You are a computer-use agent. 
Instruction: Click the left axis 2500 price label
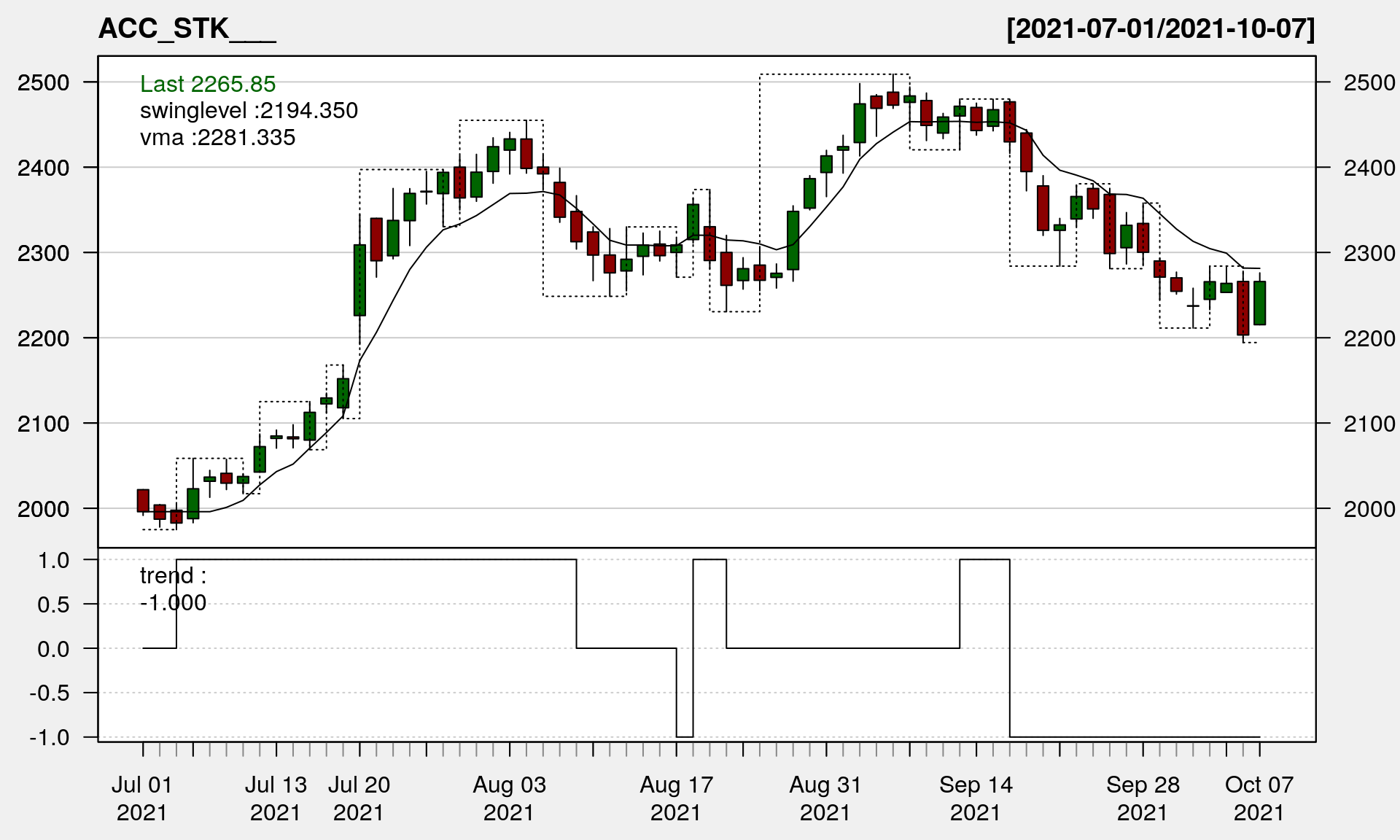pyautogui.click(x=44, y=82)
